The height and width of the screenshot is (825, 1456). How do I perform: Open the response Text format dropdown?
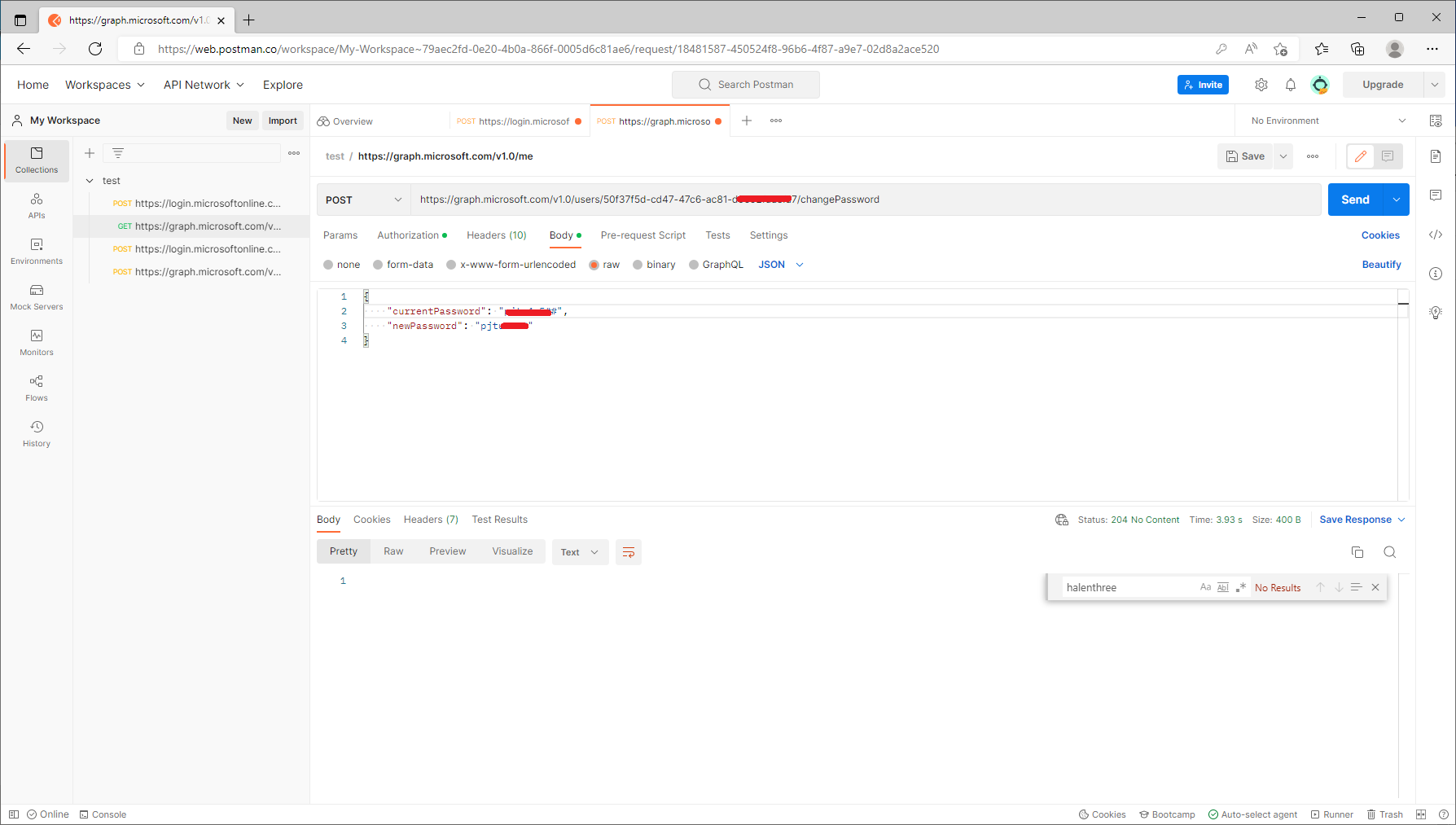(x=580, y=552)
